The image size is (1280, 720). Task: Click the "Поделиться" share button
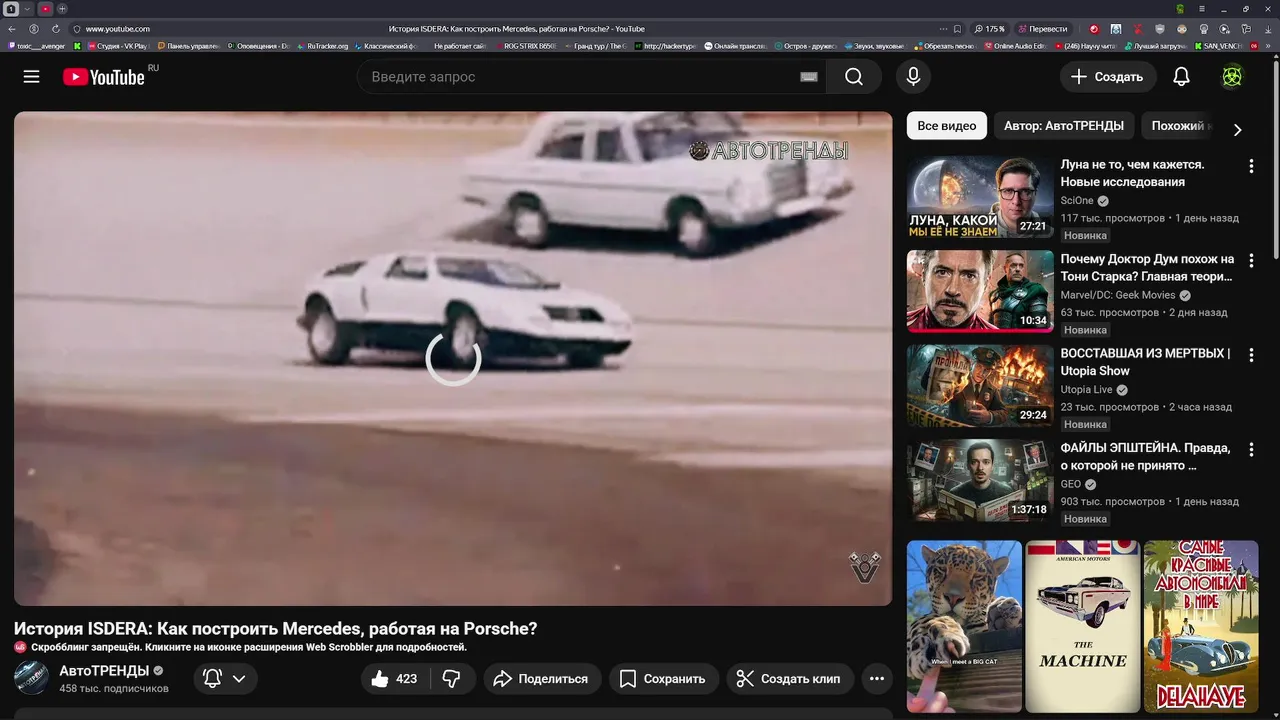click(x=542, y=679)
